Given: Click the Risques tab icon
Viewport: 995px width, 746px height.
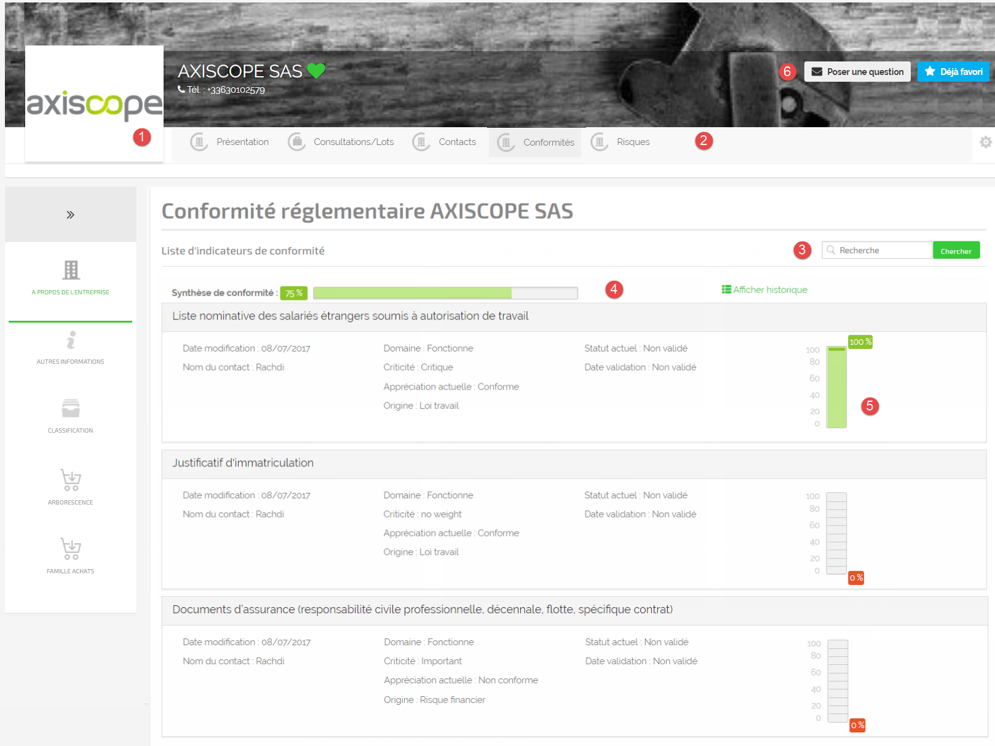Looking at the screenshot, I should coord(600,142).
